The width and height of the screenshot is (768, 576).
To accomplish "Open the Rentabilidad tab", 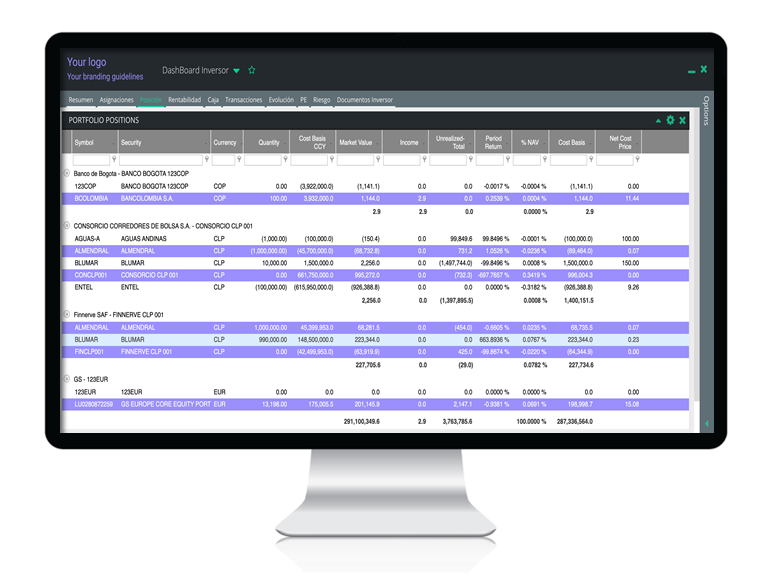I will [x=185, y=100].
